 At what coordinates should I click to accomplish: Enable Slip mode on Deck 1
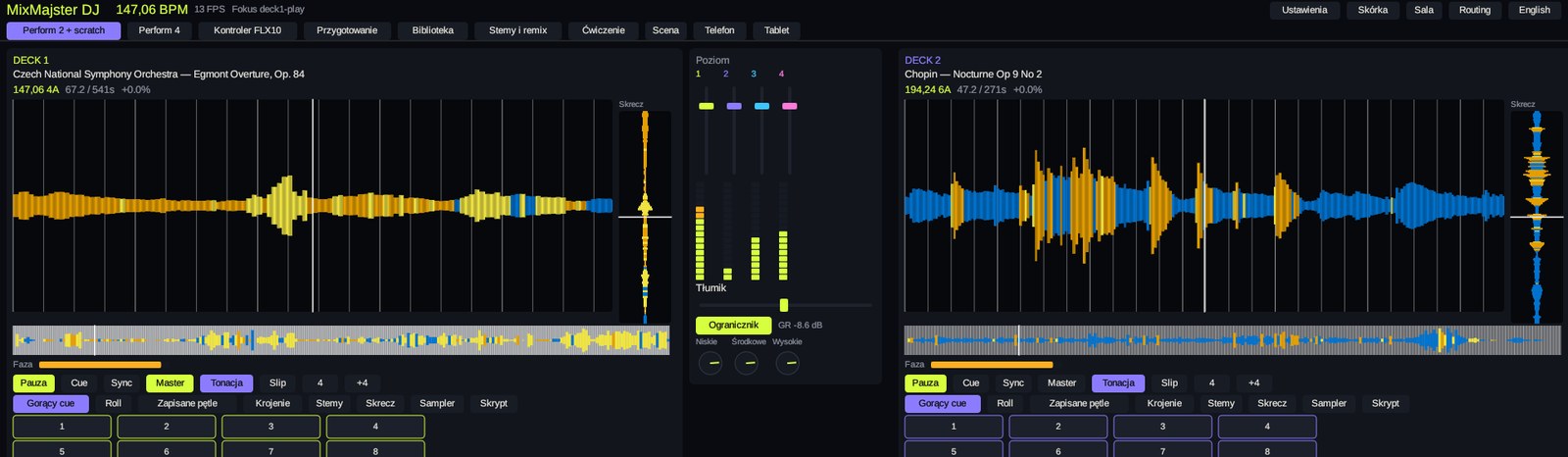pos(278,383)
